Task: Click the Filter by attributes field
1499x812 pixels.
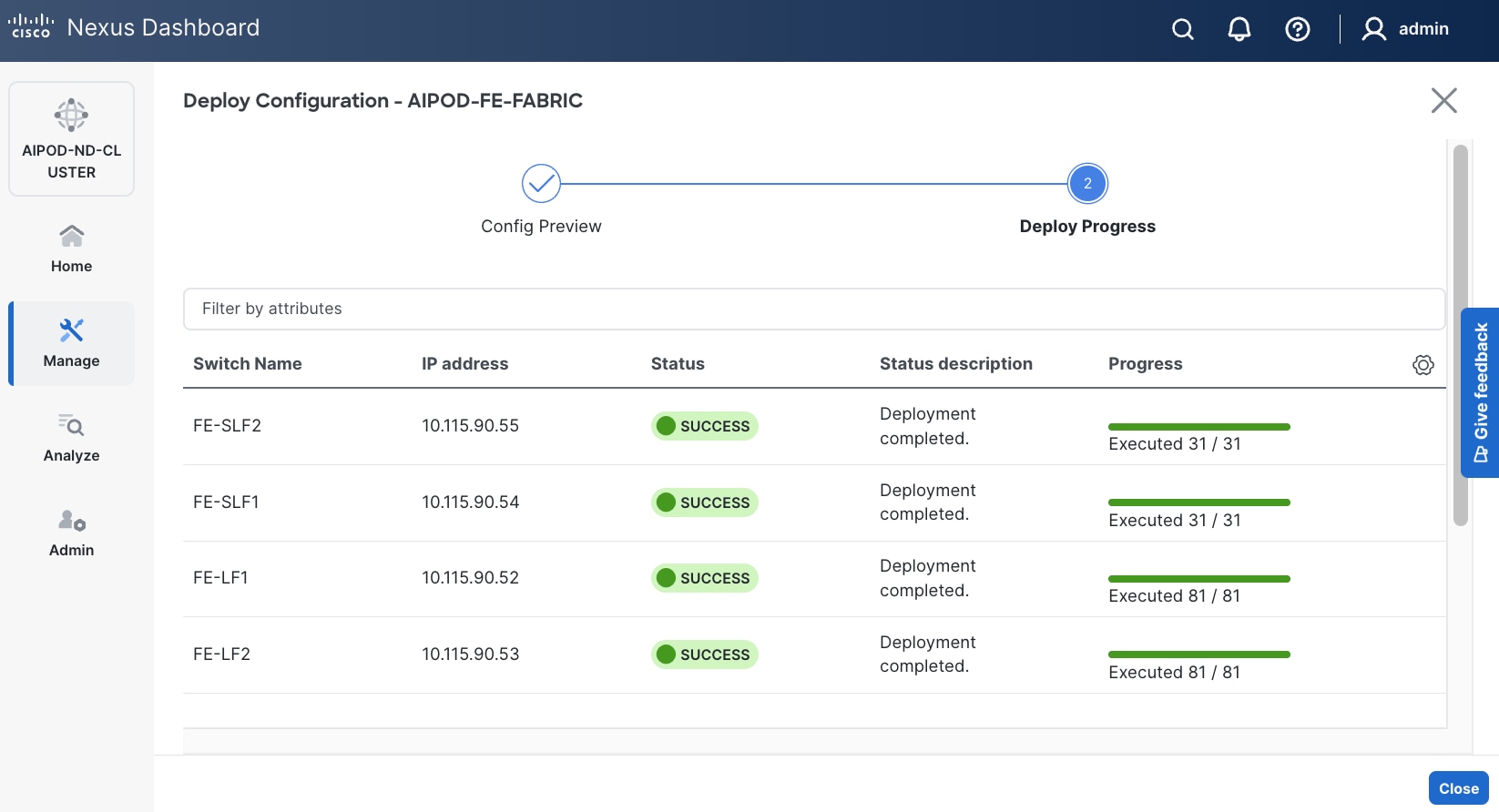Action: click(x=813, y=309)
